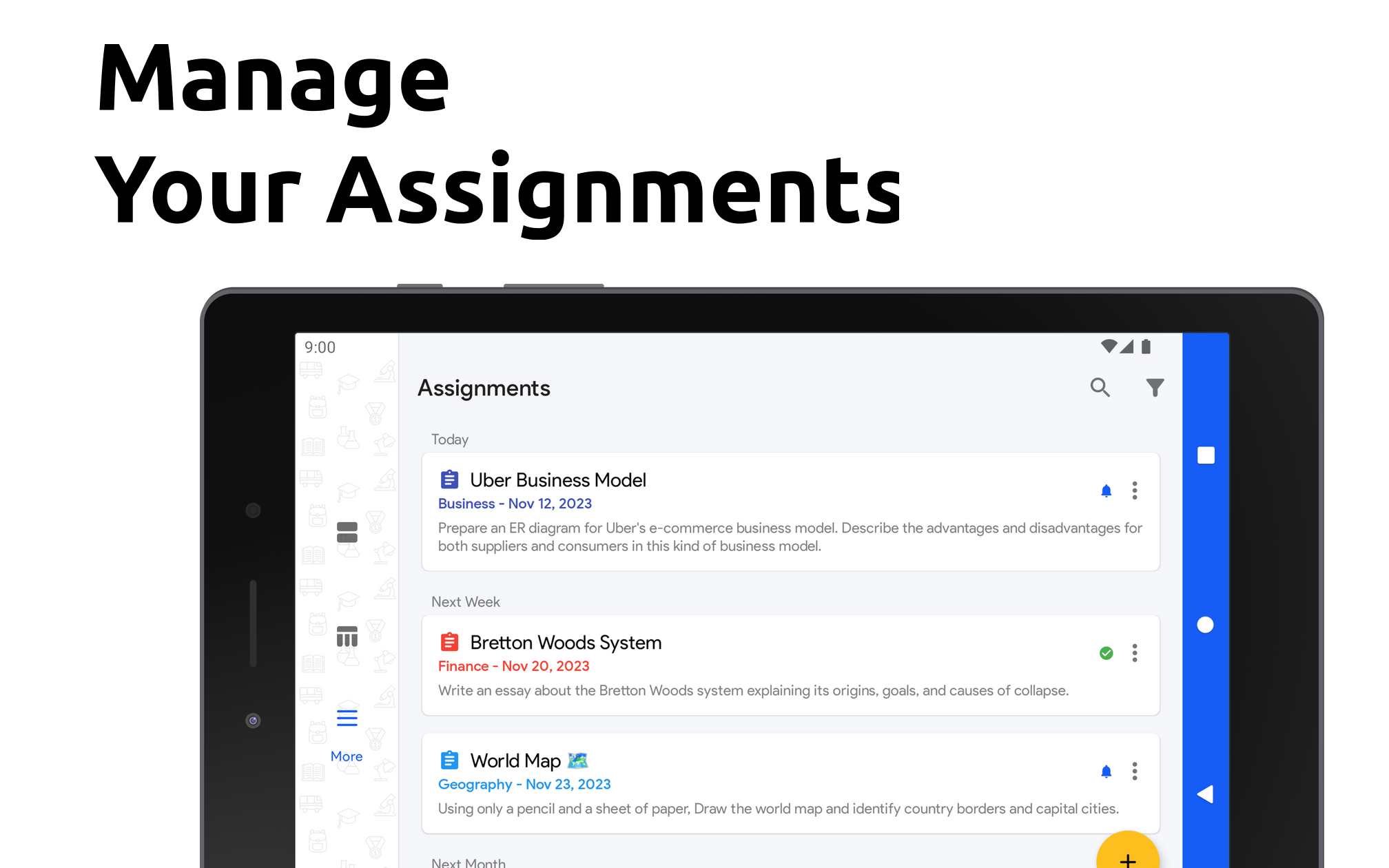Select the timetable columns sidebar icon
The height and width of the screenshot is (868, 1389).
[x=347, y=637]
